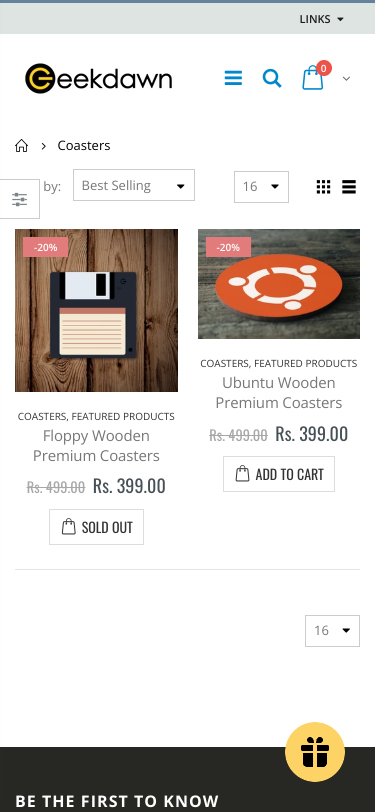Image resolution: width=375 pixels, height=812 pixels.
Task: Open the bottom items-per-page 16 dropdown
Action: coord(332,631)
